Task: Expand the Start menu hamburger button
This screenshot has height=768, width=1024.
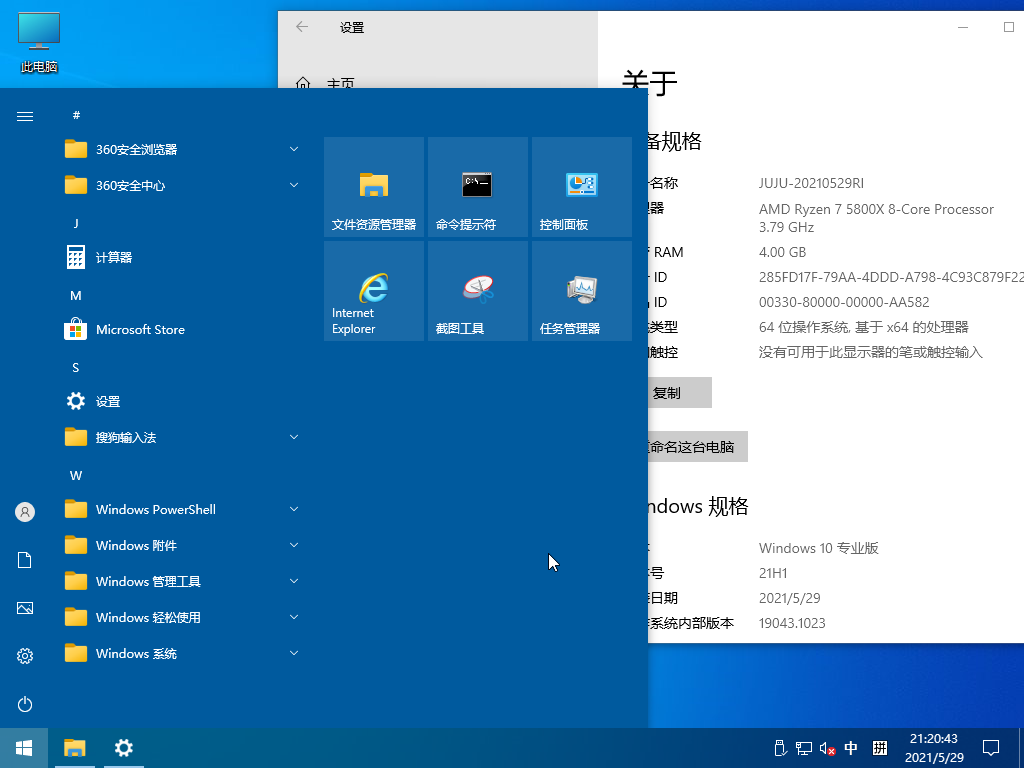Action: point(25,116)
